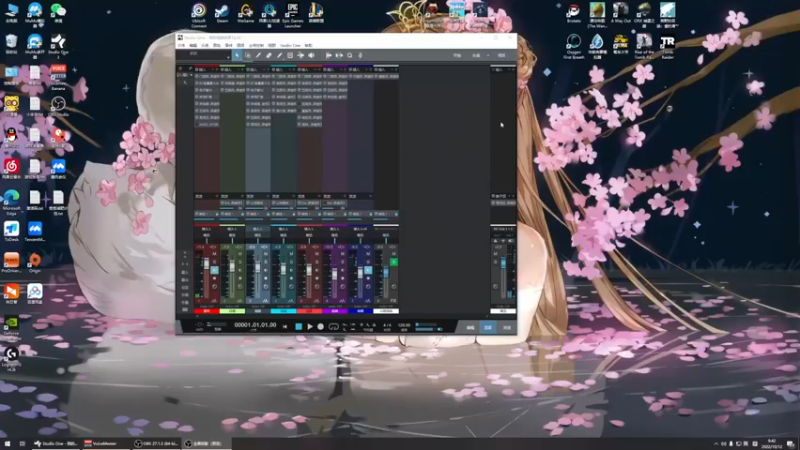800x450 pixels.
Task: Open toolbar quantize dropdown arrow at left
Action: (x=228, y=57)
